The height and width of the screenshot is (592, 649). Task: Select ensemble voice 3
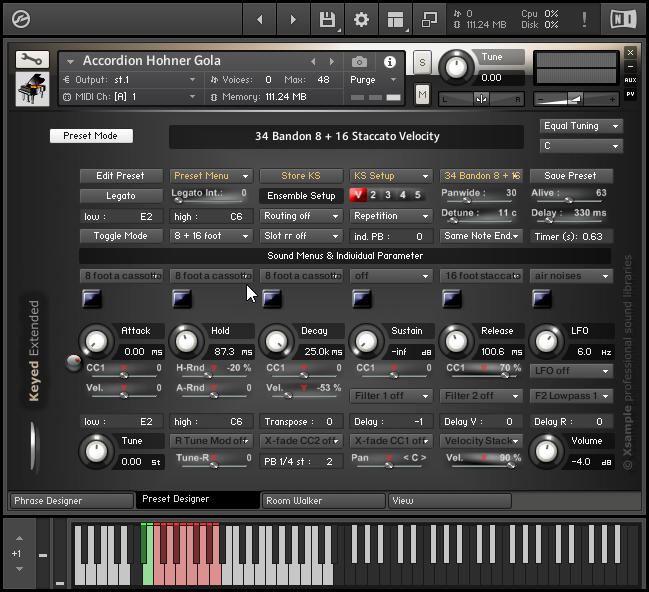click(388, 195)
